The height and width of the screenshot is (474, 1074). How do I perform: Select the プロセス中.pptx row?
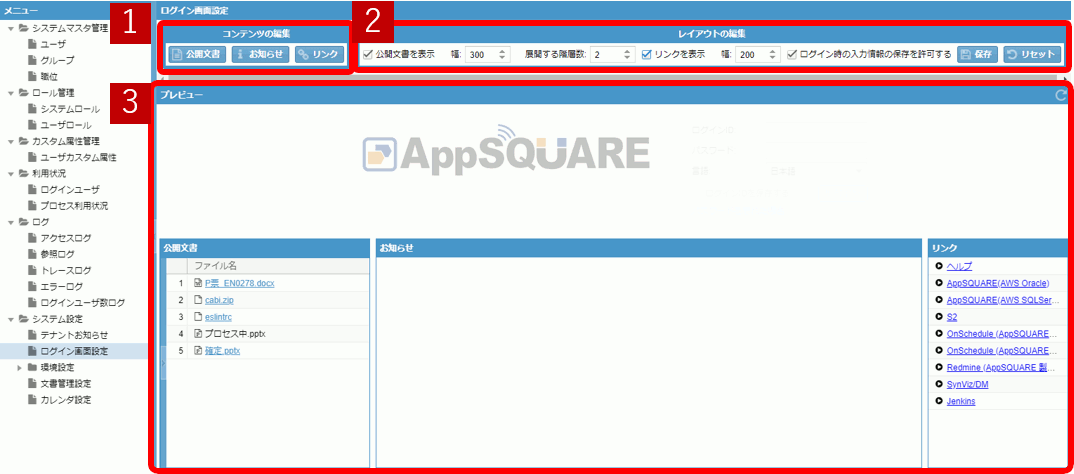point(268,334)
